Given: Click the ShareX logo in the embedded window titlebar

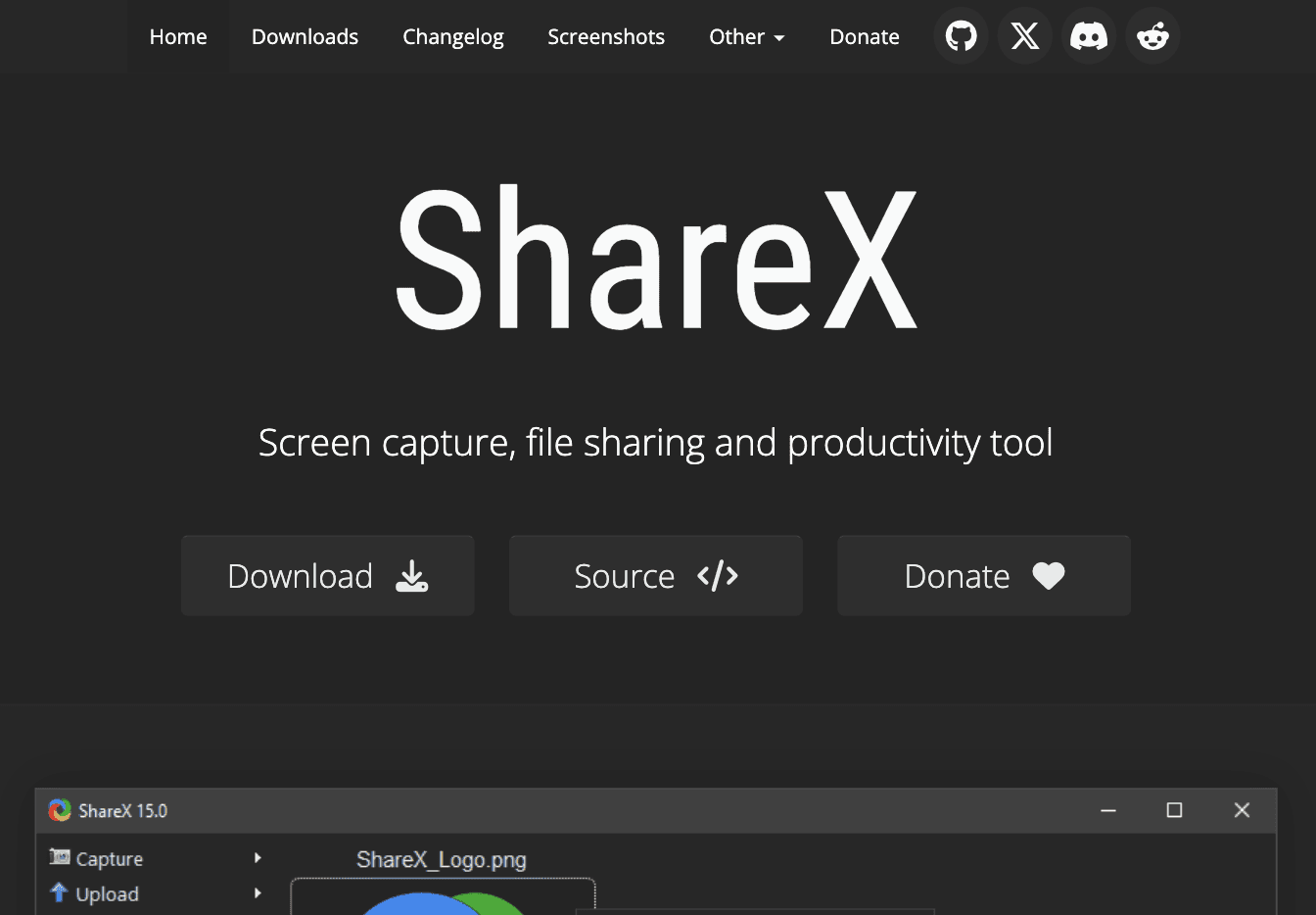Looking at the screenshot, I should pos(60,810).
